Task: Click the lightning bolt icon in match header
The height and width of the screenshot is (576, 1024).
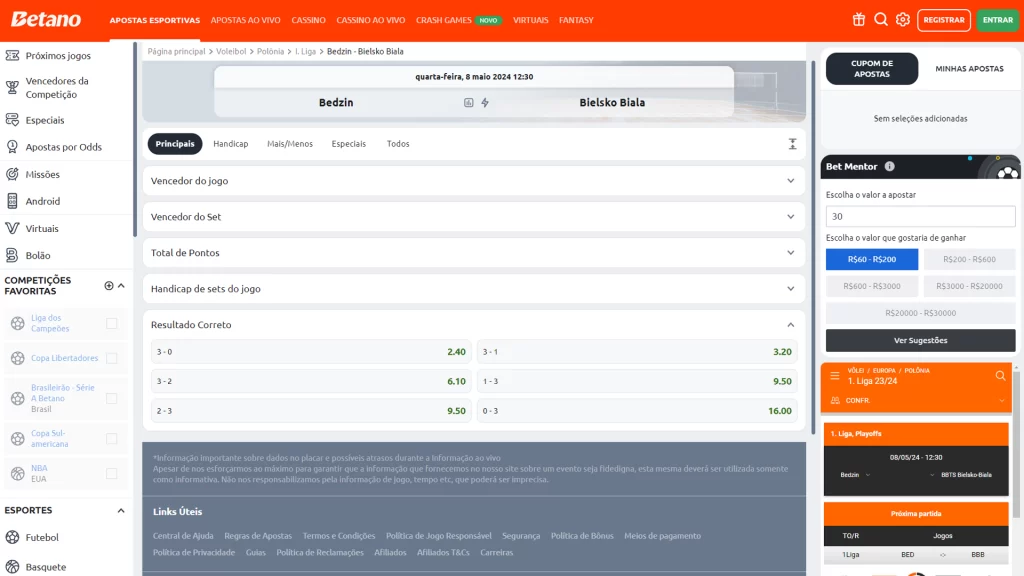Action: tap(485, 103)
